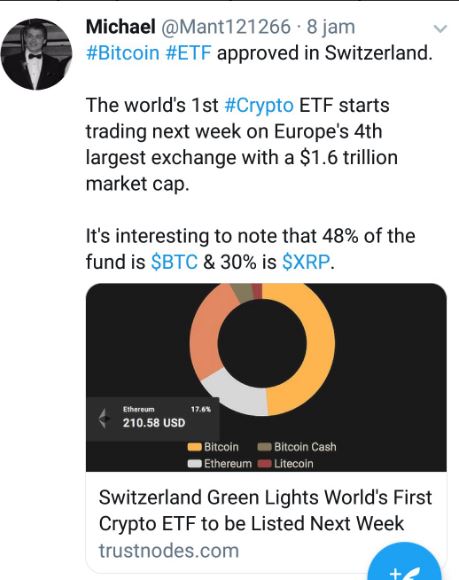Select the Litecoin red legend swatch

(264, 463)
